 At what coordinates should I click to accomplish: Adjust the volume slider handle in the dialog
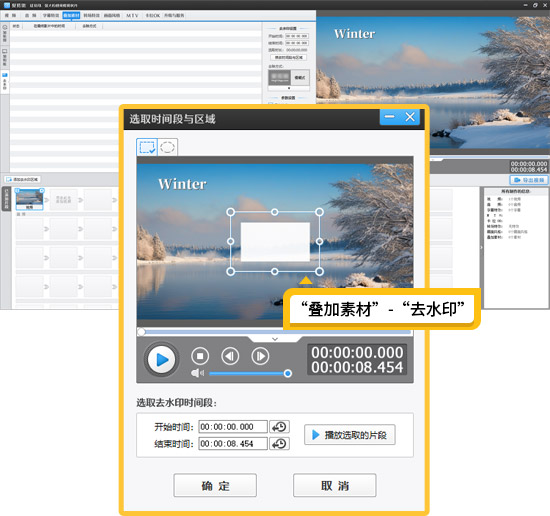288,374
